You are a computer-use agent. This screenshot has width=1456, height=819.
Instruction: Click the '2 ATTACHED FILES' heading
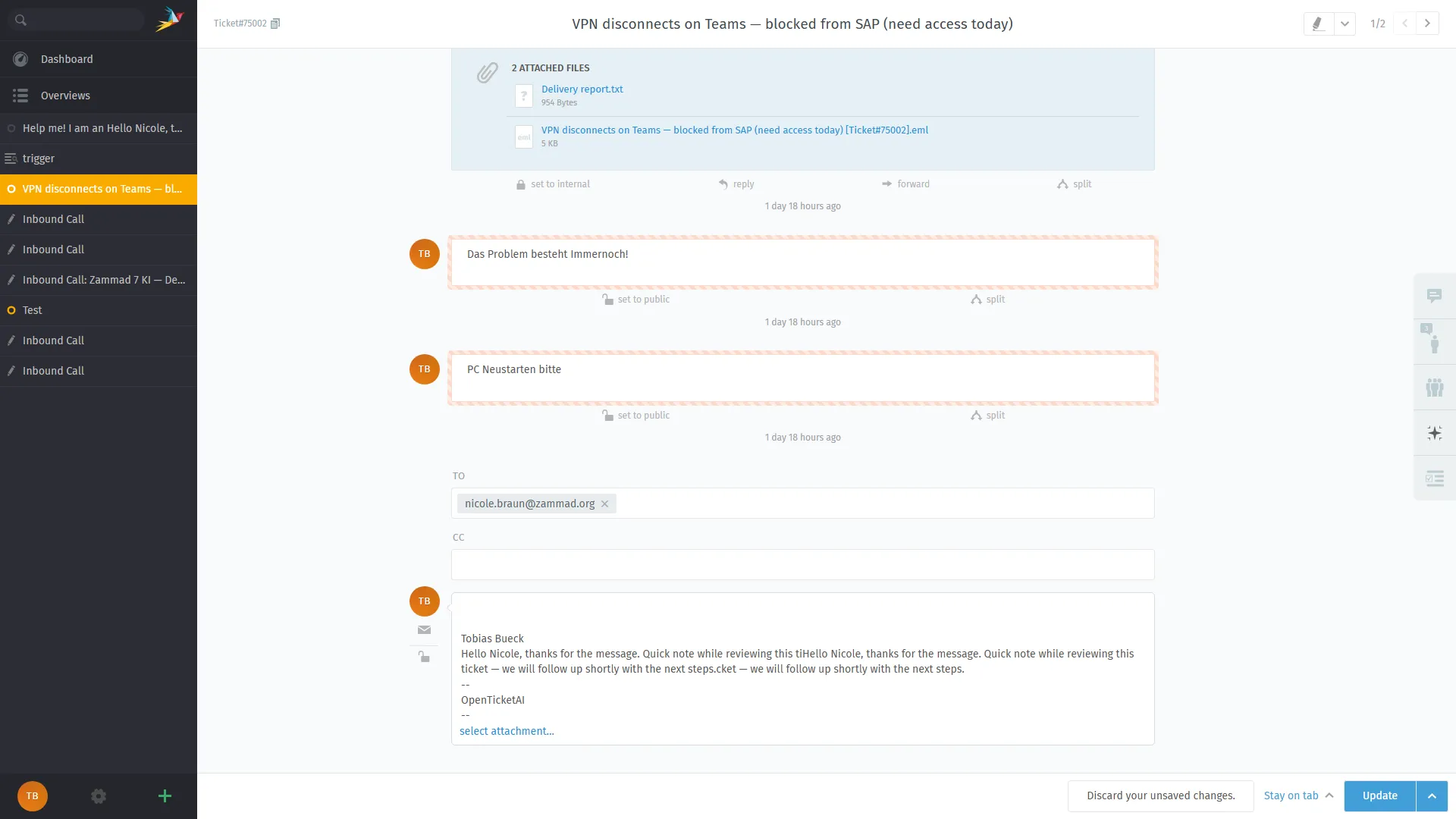coord(551,68)
